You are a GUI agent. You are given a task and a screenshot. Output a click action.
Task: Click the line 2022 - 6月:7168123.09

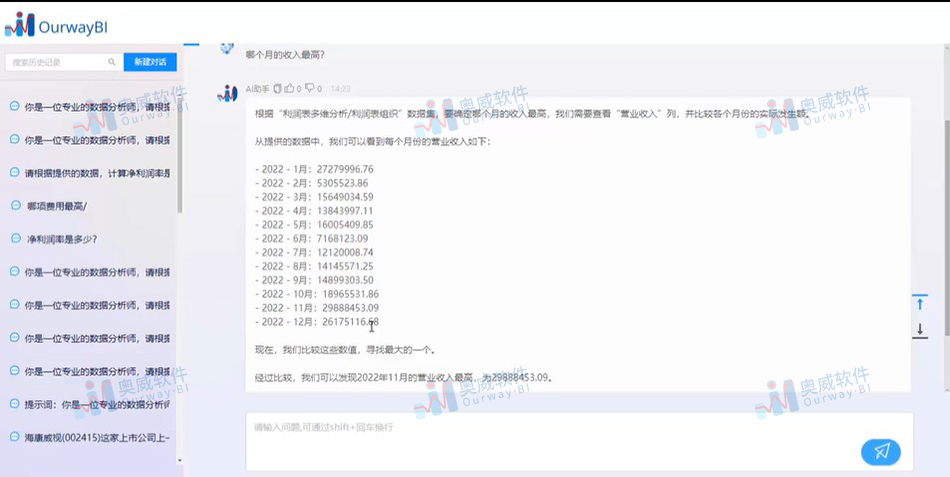(311, 239)
